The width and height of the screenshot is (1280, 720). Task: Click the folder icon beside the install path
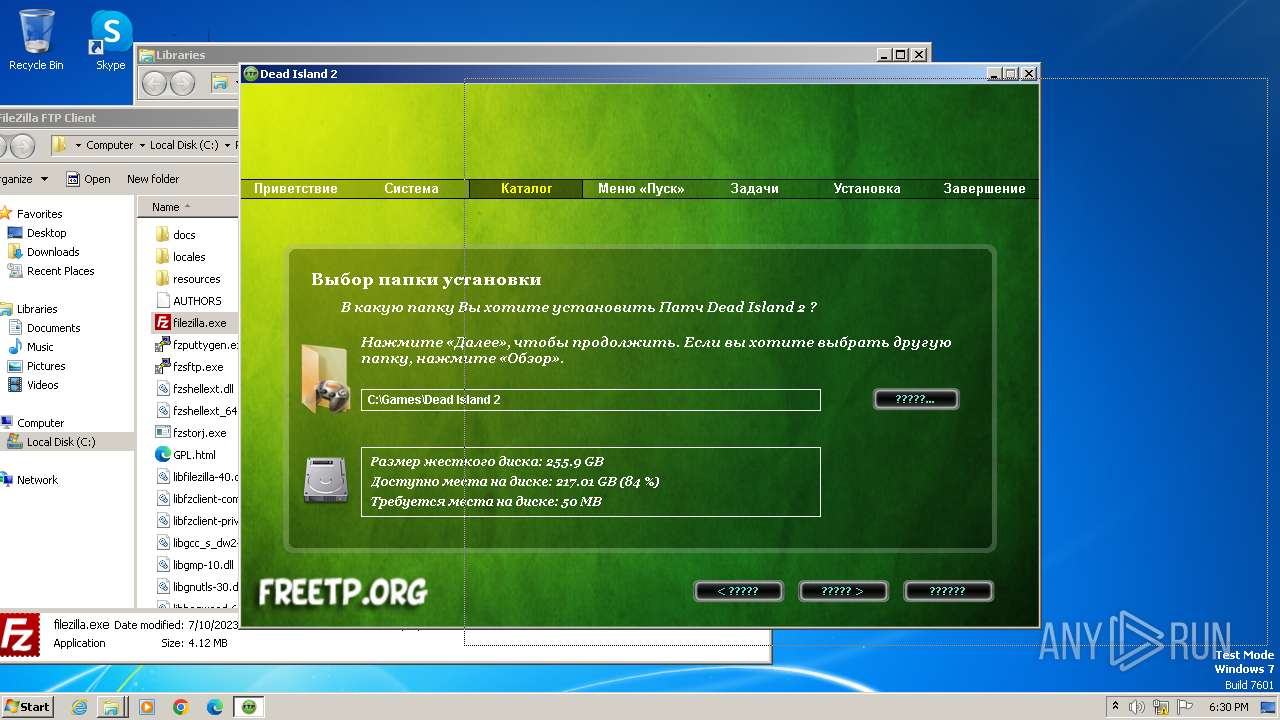[x=325, y=378]
